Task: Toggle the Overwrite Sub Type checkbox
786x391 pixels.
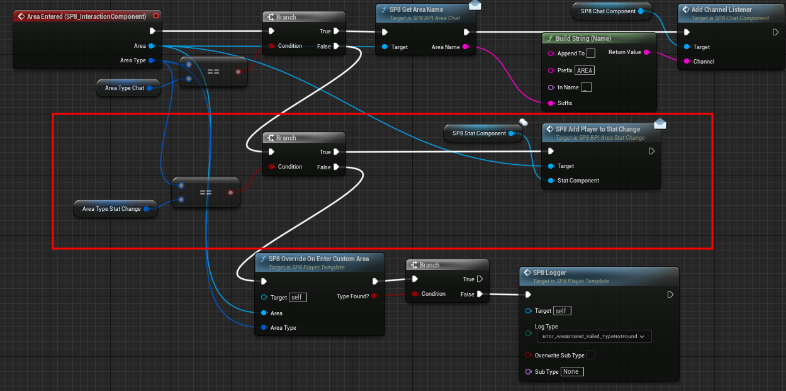Action: [x=591, y=355]
